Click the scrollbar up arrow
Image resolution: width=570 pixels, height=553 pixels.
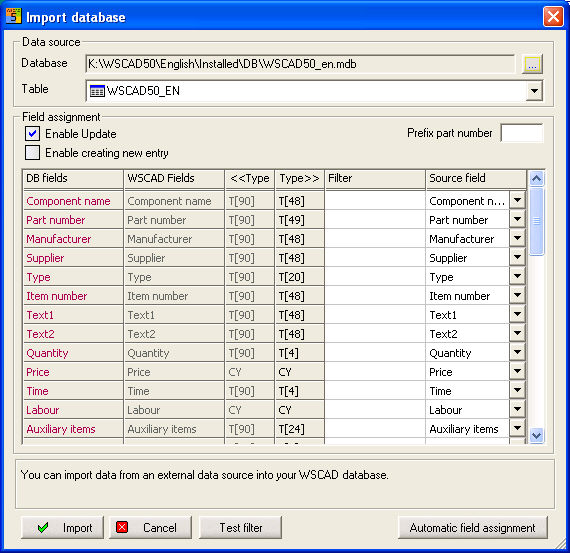click(x=537, y=179)
